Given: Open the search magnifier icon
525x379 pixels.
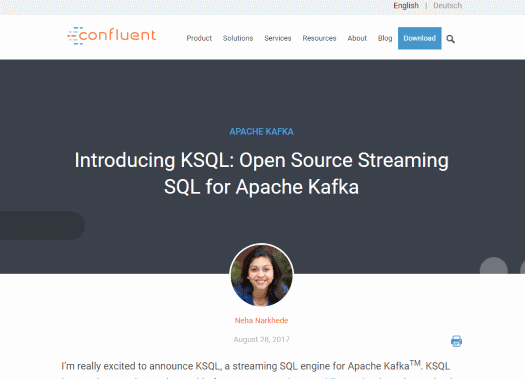Looking at the screenshot, I should coord(450,39).
